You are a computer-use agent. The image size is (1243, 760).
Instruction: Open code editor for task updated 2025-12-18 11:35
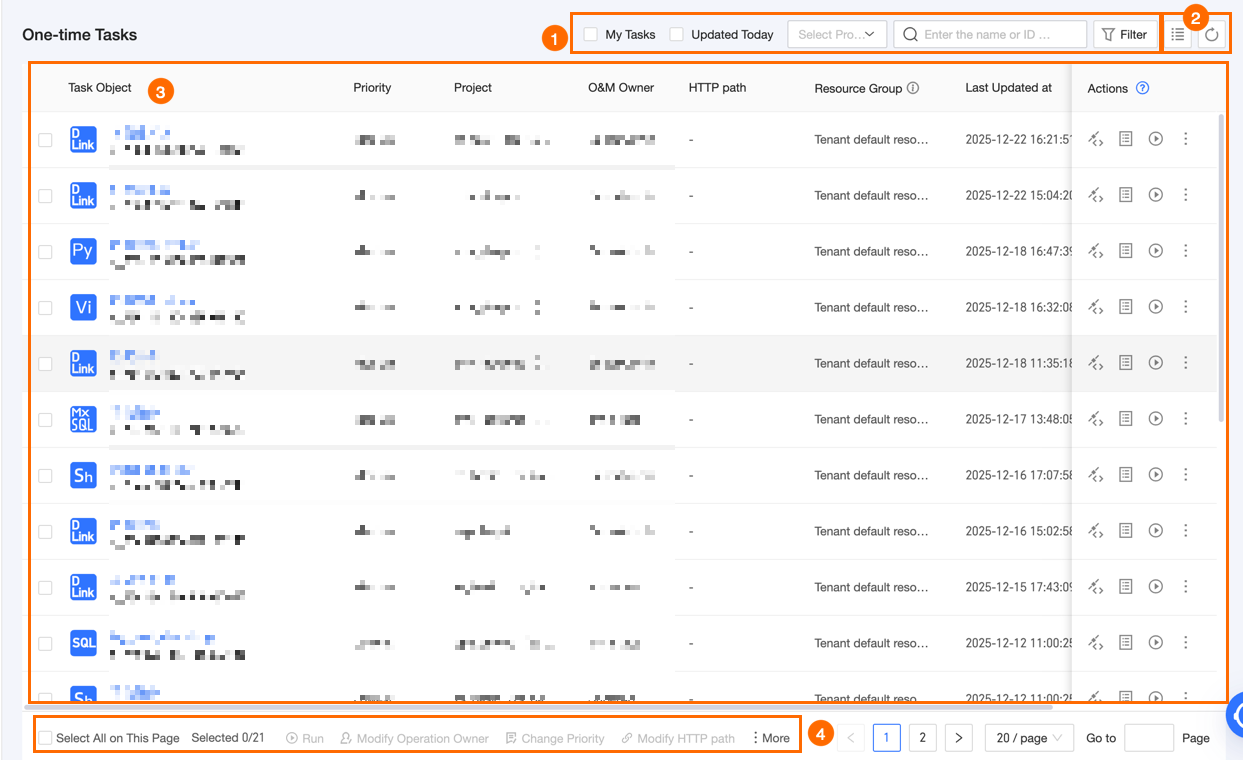(1096, 363)
